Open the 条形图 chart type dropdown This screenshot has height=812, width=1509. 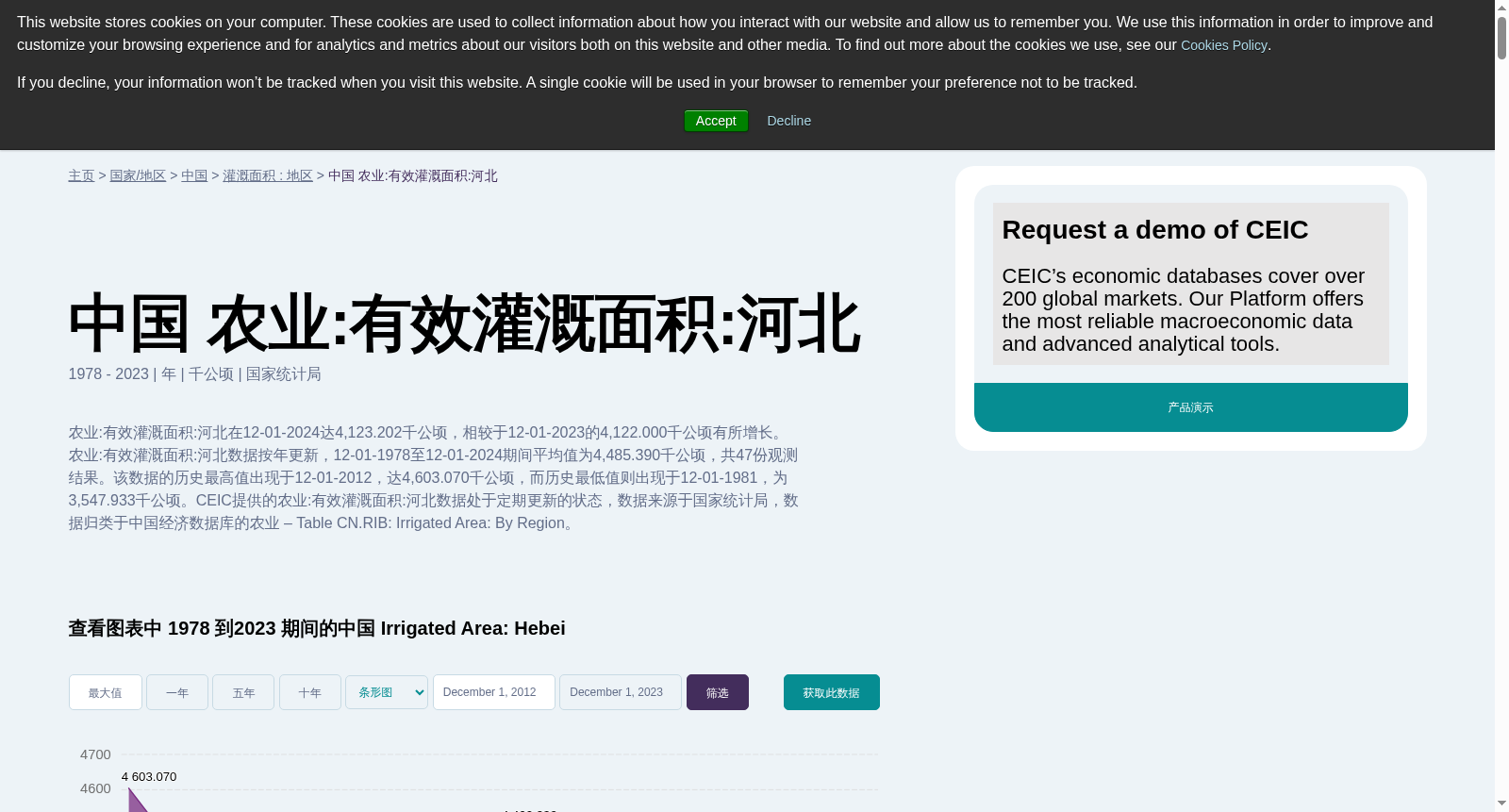tap(387, 692)
